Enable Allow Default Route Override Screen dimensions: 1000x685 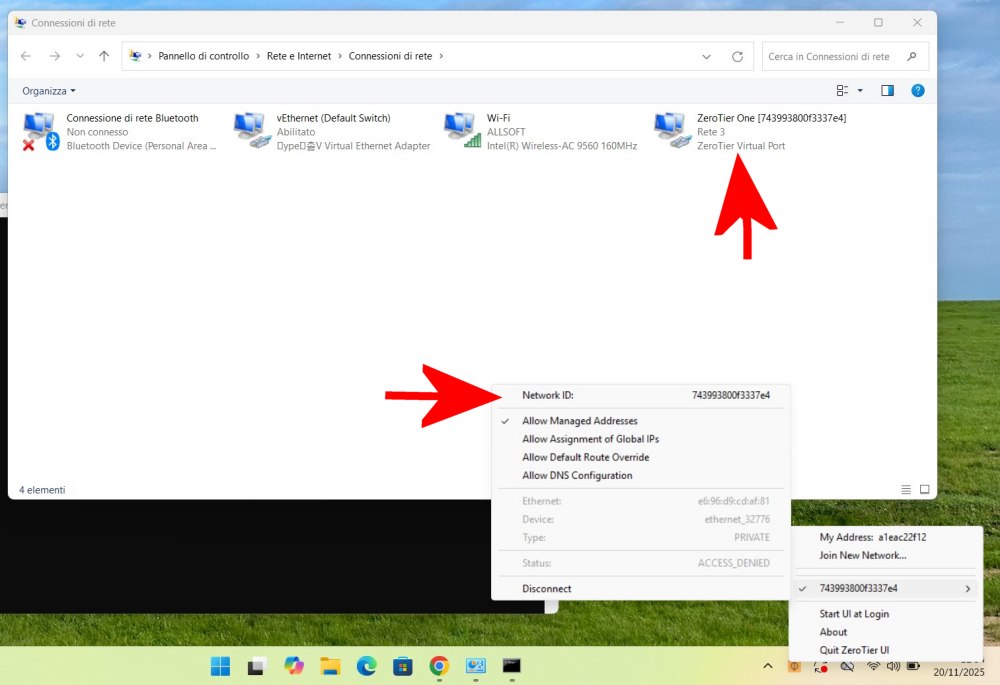pos(586,457)
